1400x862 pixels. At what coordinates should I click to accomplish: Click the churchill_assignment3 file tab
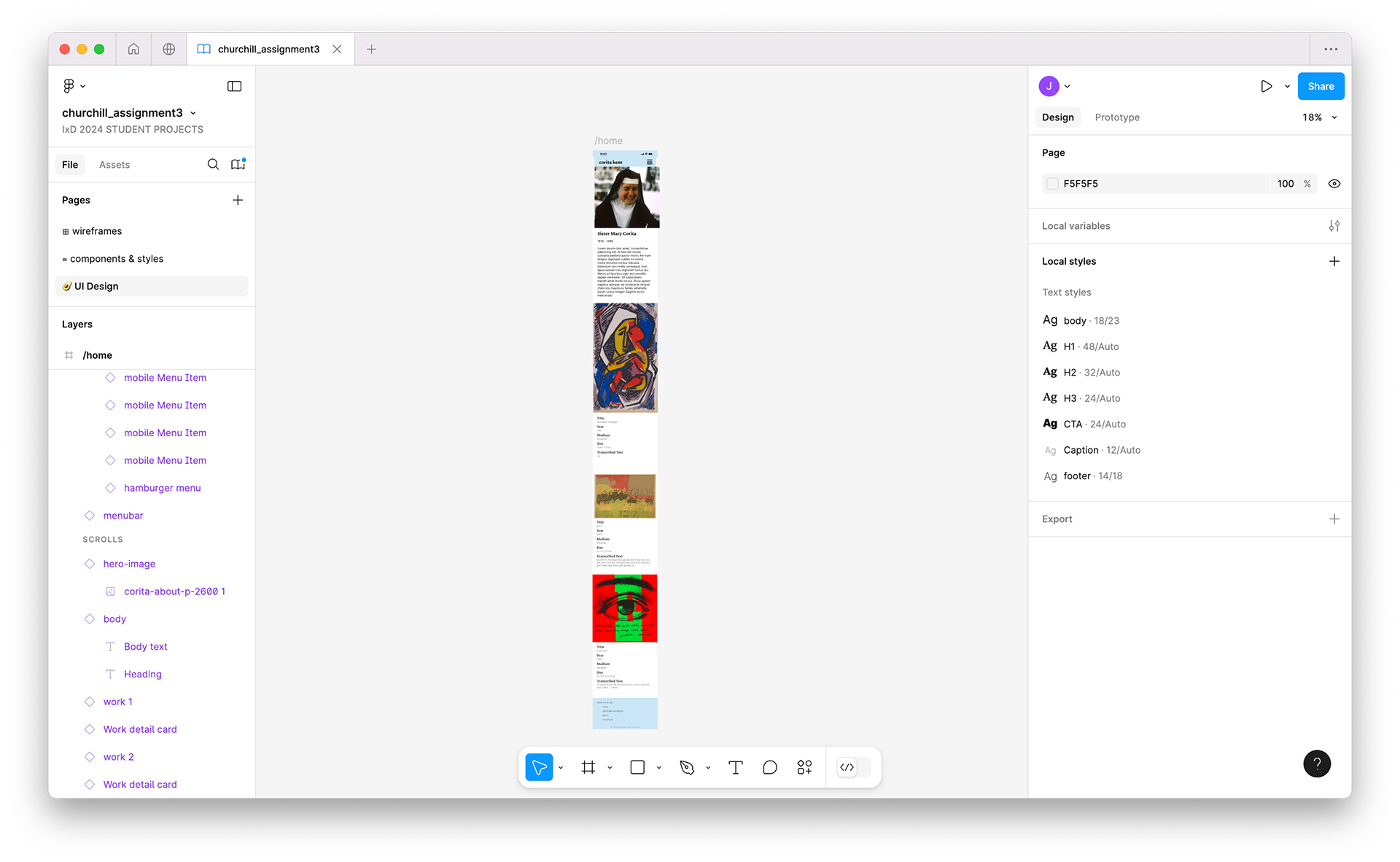(x=270, y=49)
